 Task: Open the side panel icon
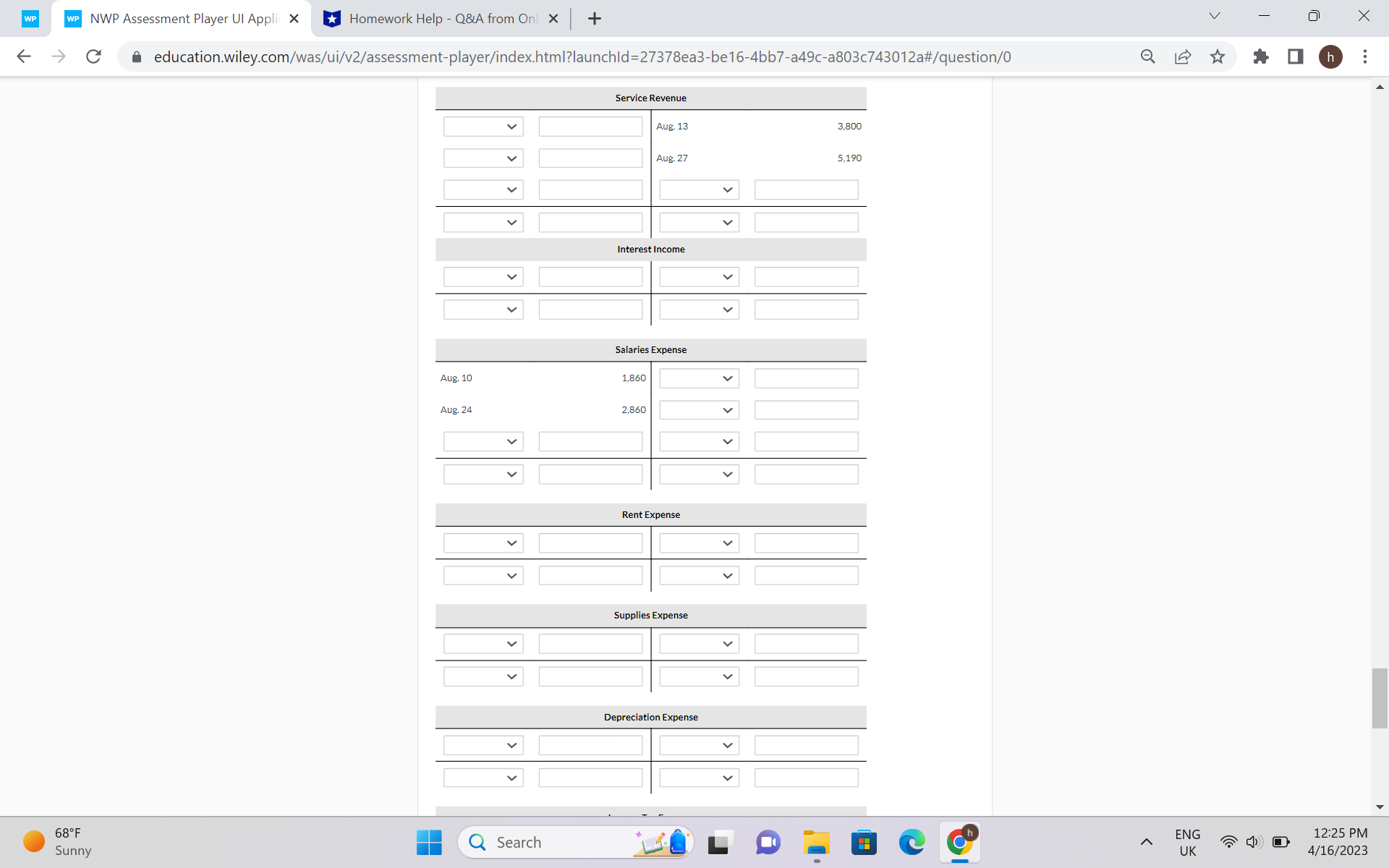(1295, 56)
